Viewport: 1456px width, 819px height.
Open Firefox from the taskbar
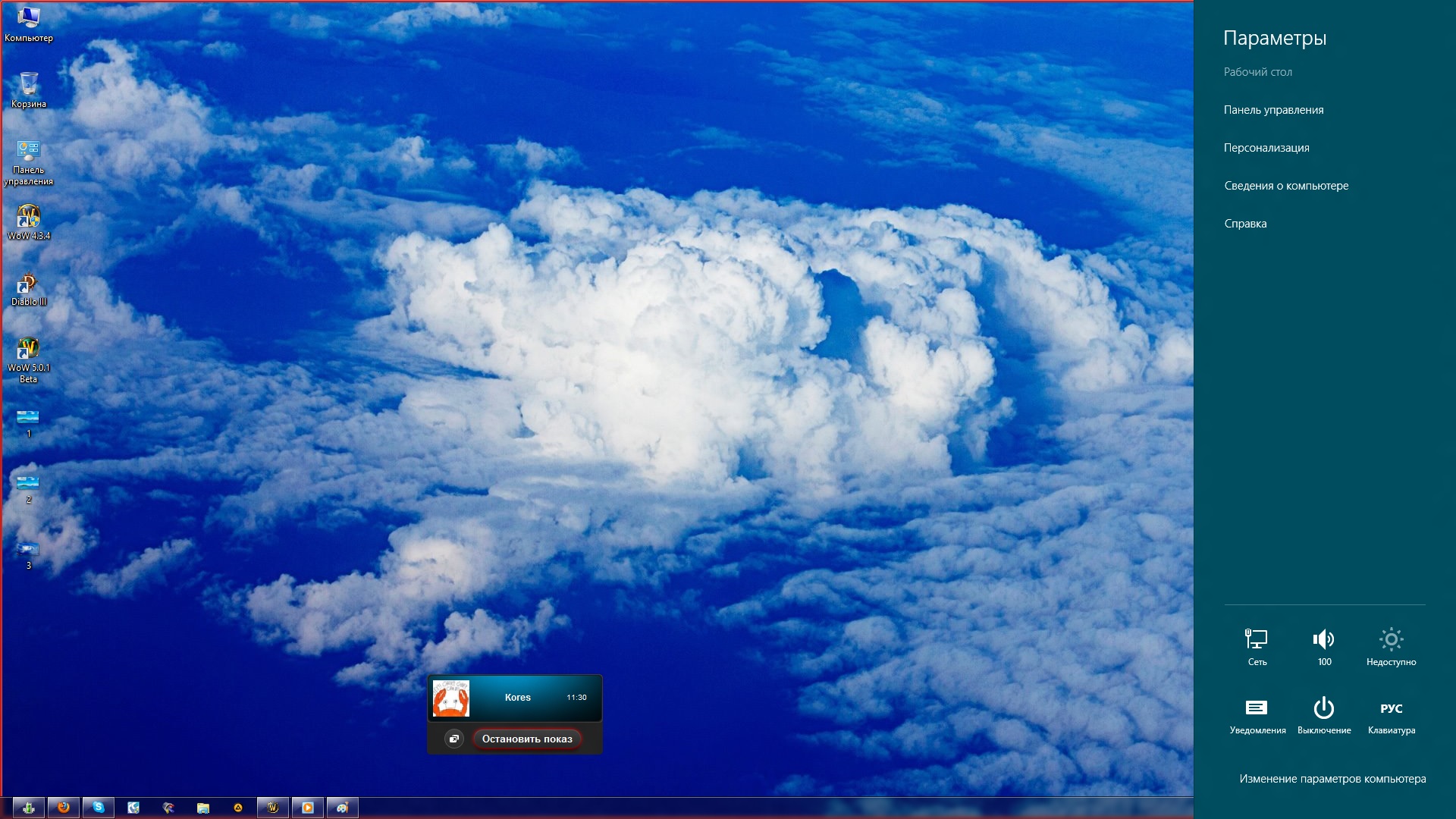[64, 808]
